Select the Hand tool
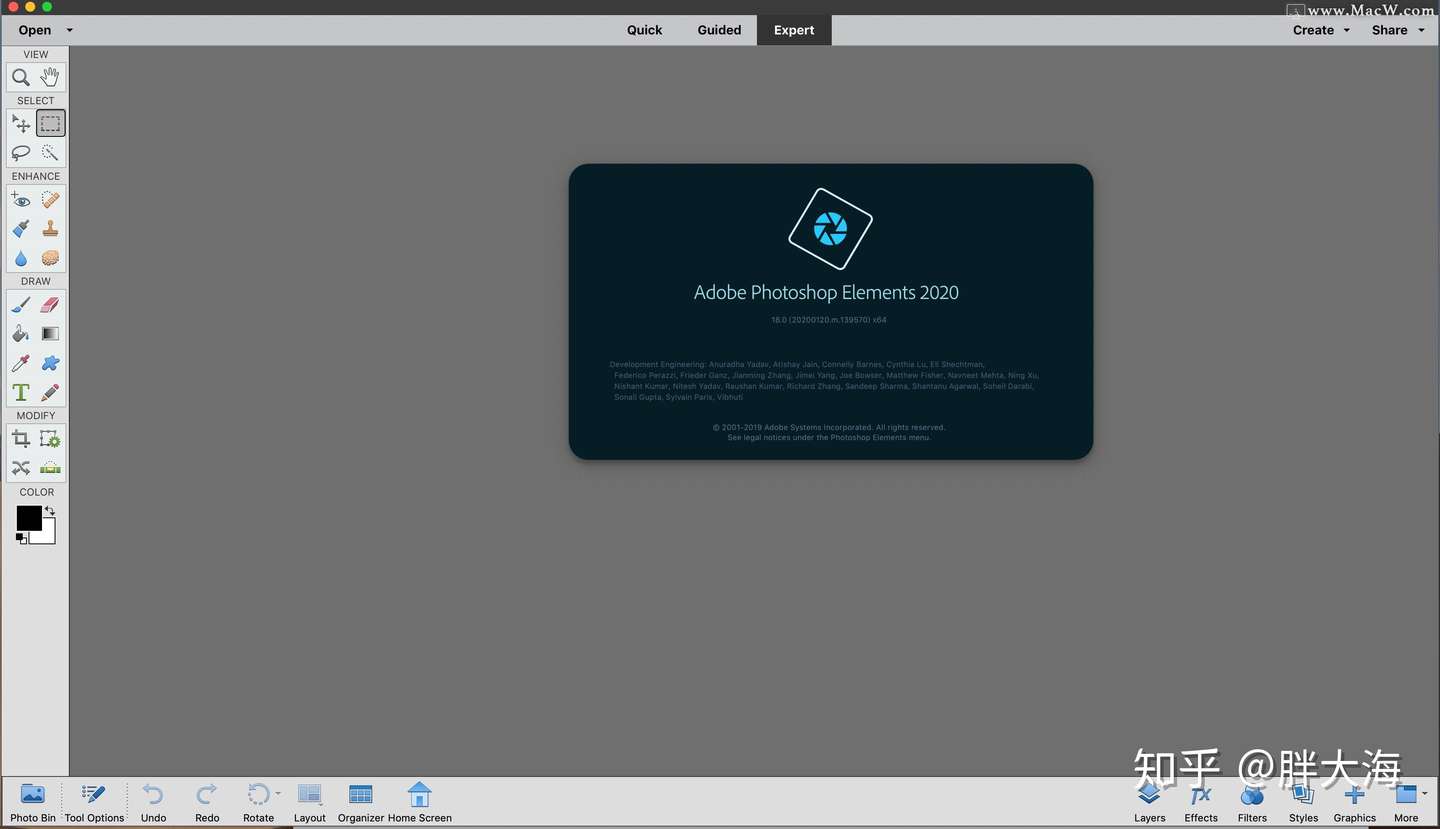 coord(50,77)
